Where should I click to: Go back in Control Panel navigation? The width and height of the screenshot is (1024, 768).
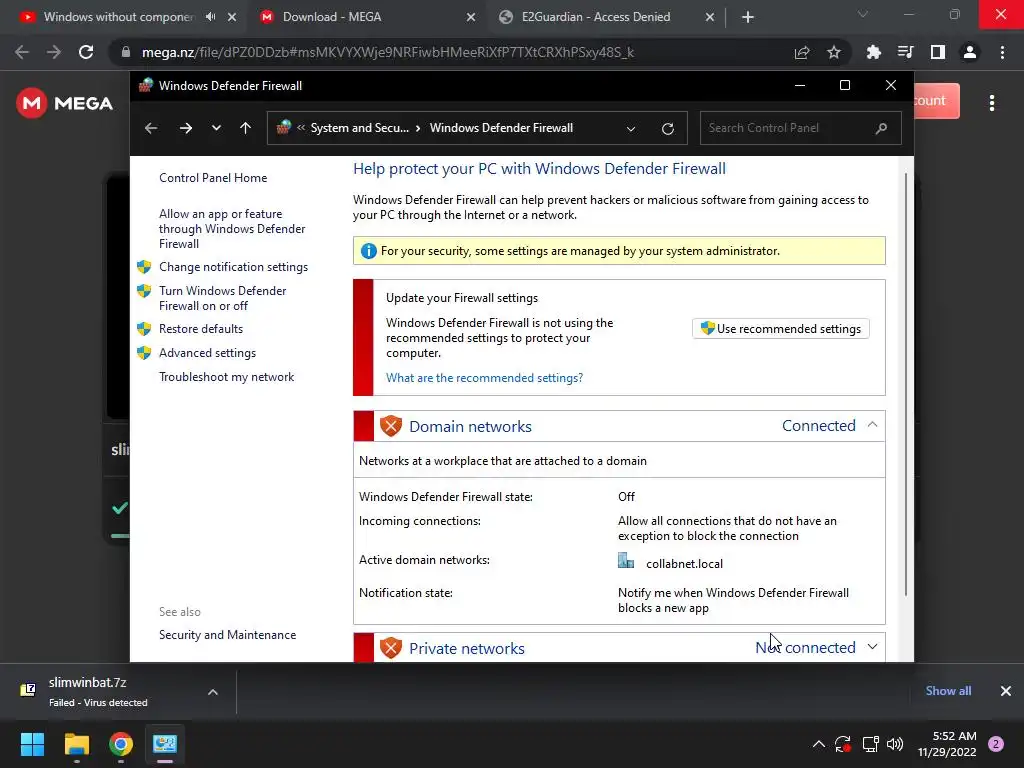pyautogui.click(x=151, y=128)
